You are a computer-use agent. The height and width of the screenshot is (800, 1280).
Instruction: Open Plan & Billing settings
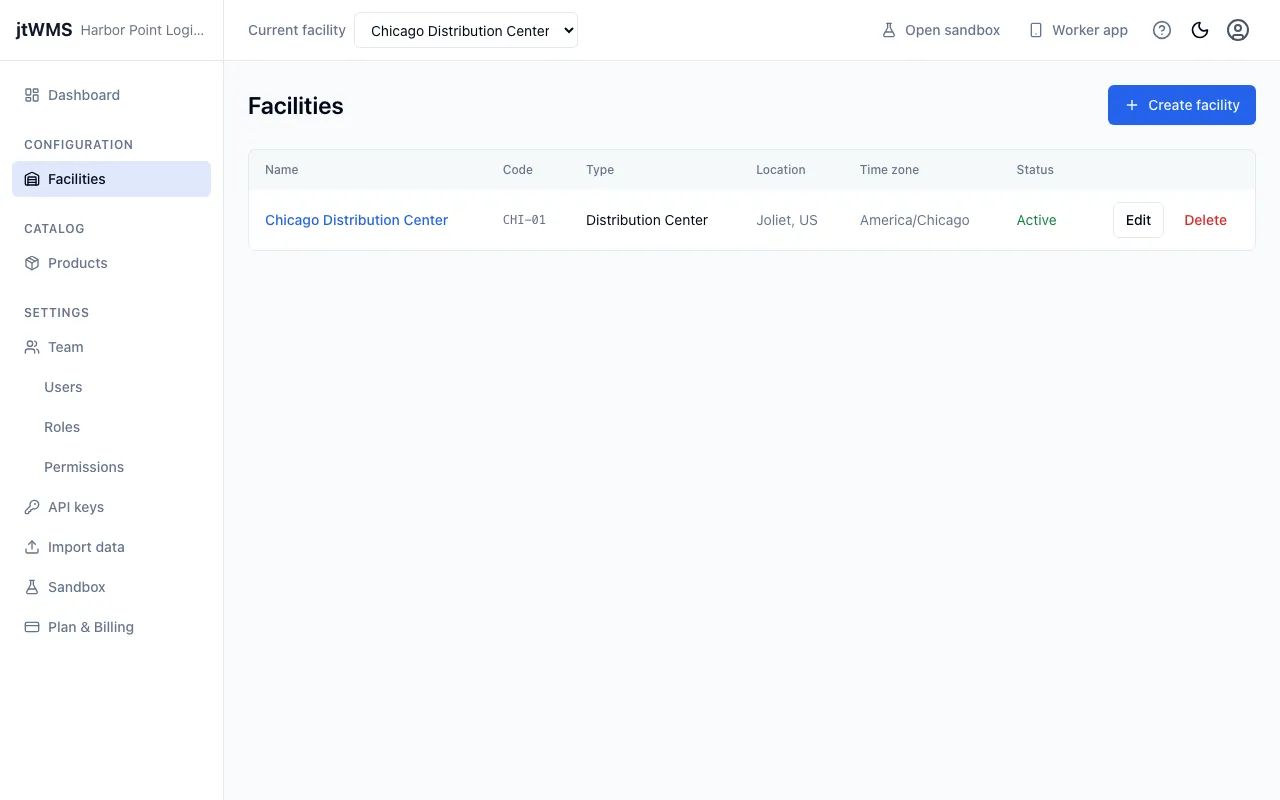pos(111,627)
